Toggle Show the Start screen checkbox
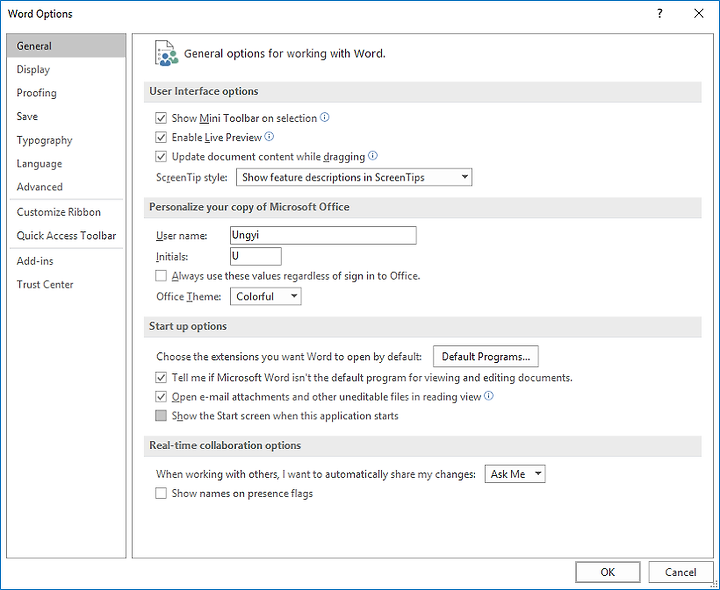Image resolution: width=720 pixels, height=590 pixels. 161,416
